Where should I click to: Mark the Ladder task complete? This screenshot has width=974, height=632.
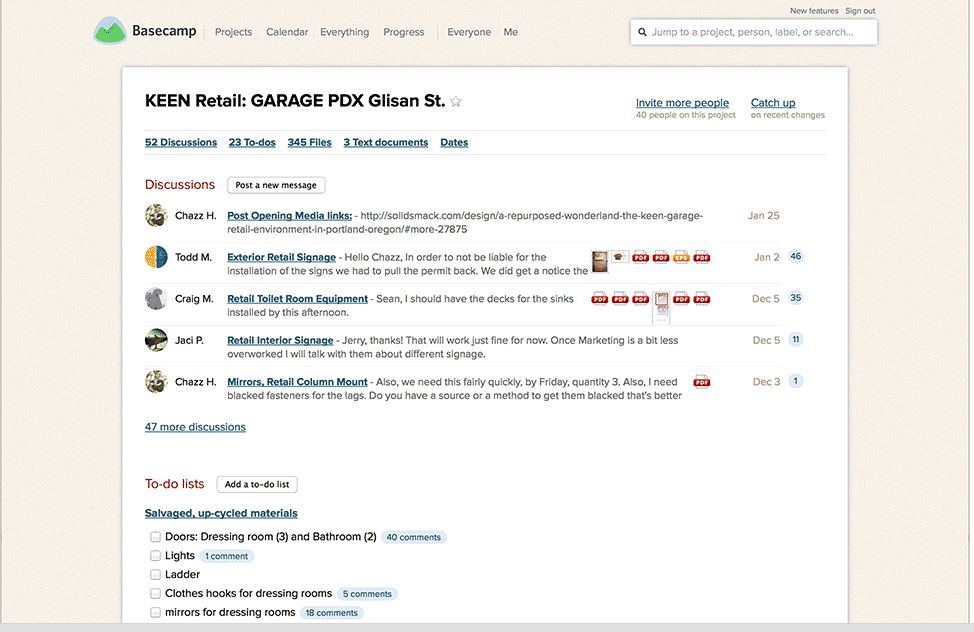tap(155, 574)
